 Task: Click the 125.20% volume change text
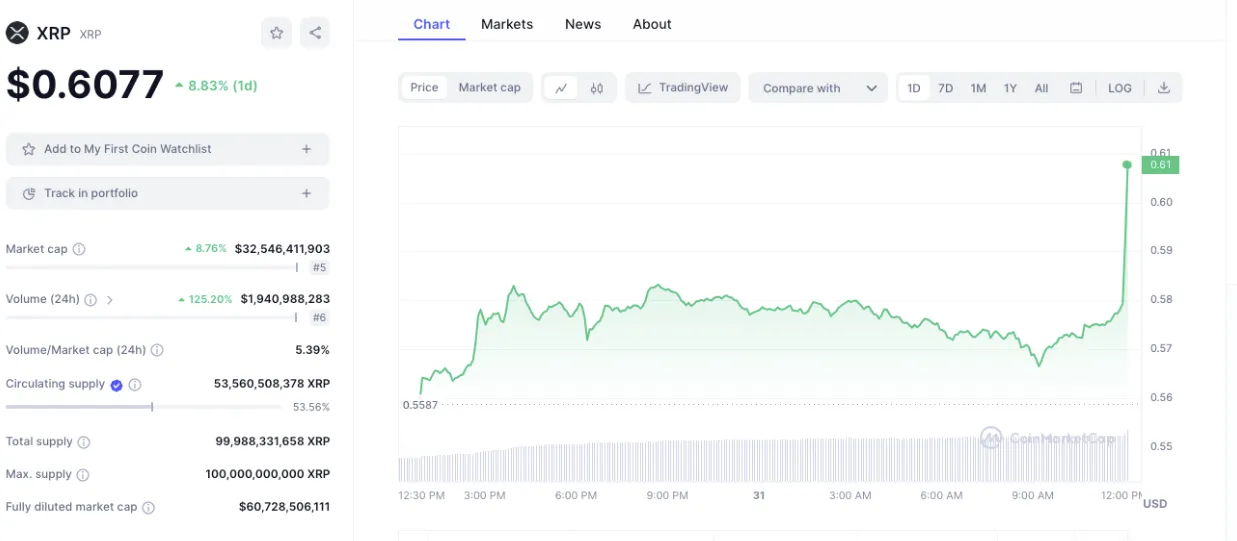pyautogui.click(x=205, y=299)
